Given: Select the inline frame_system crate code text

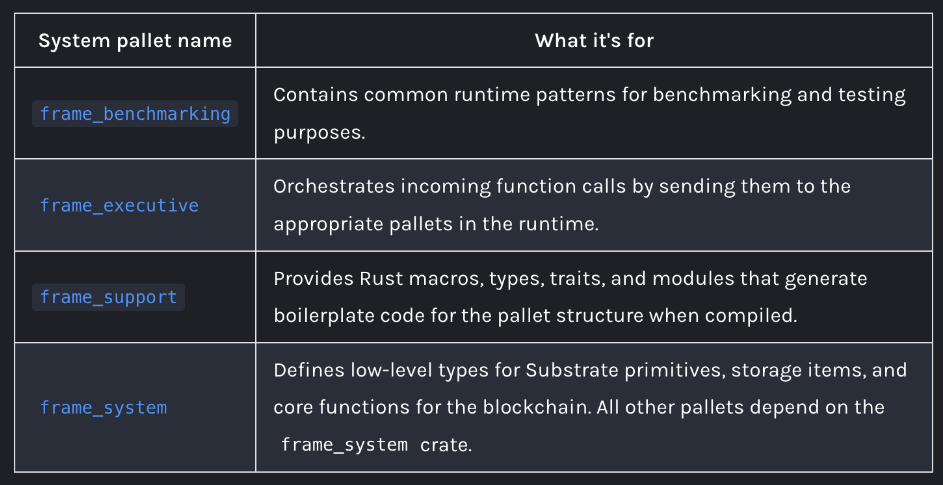Looking at the screenshot, I should (x=344, y=445).
